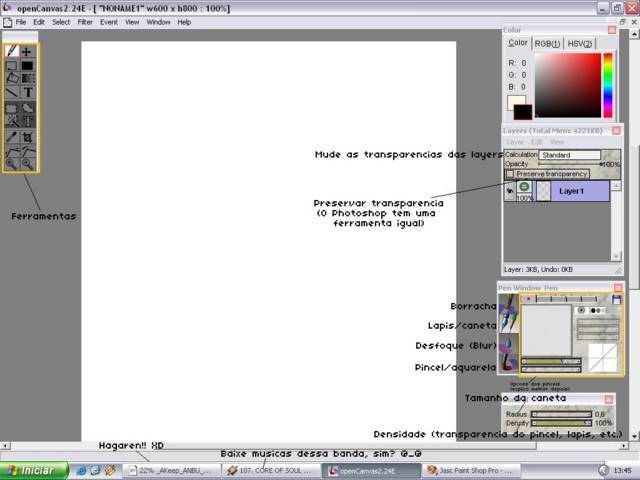Click the pen Density slider
This screenshot has height=480, width=640.
pos(562,423)
